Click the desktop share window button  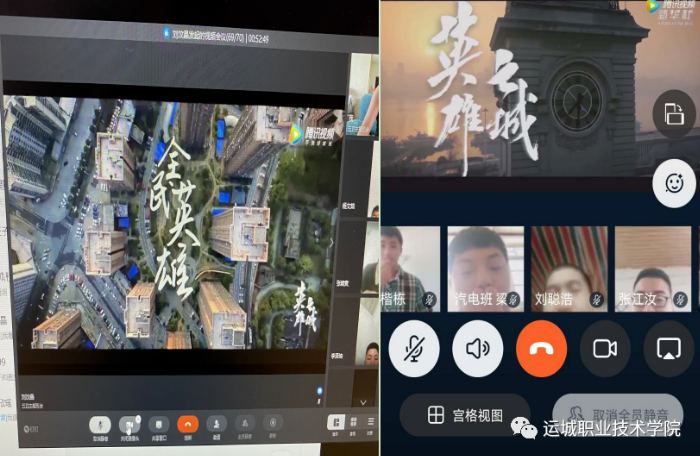(158, 424)
